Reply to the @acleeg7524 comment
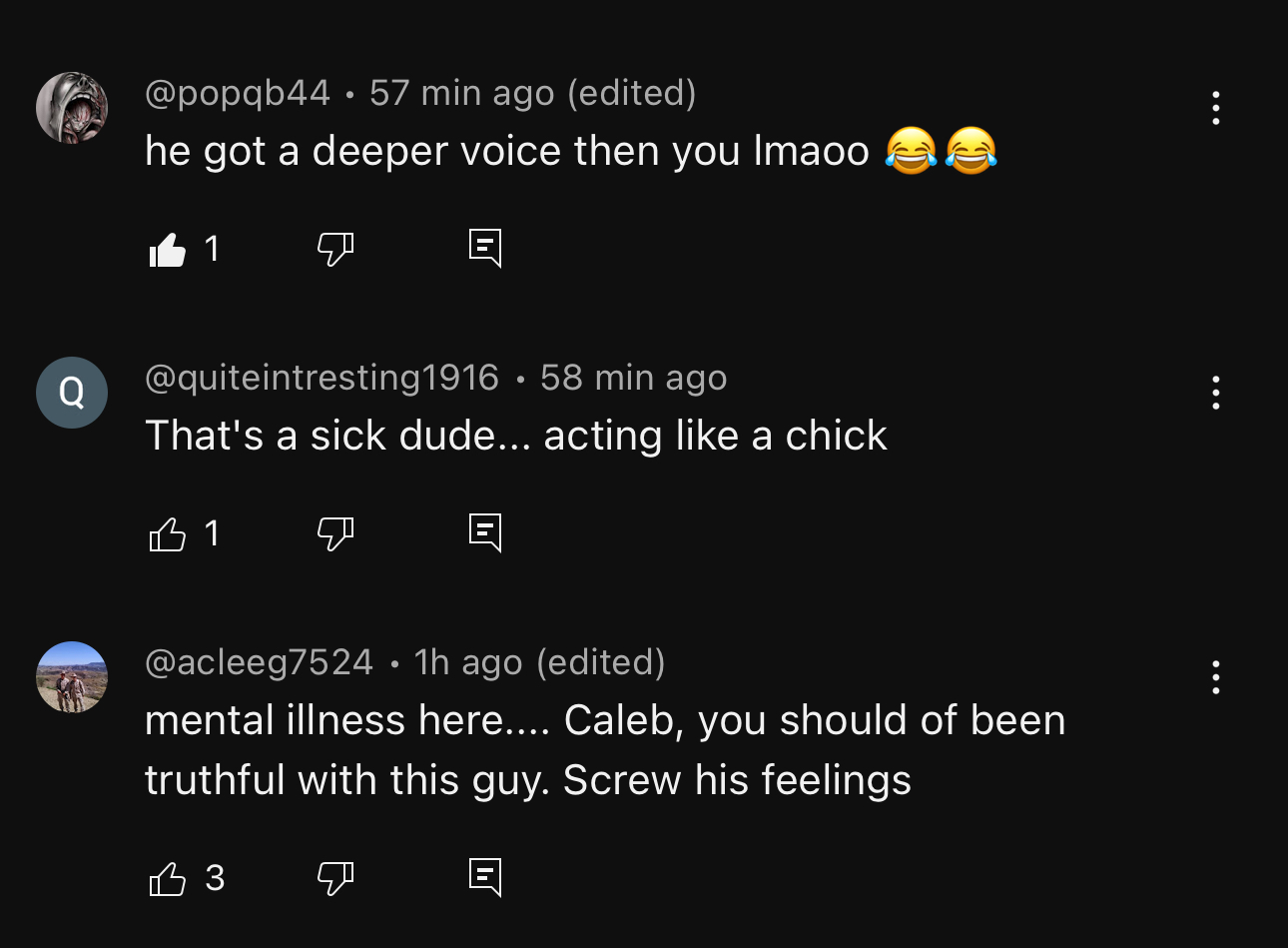Image resolution: width=1288 pixels, height=948 pixels. tap(485, 878)
